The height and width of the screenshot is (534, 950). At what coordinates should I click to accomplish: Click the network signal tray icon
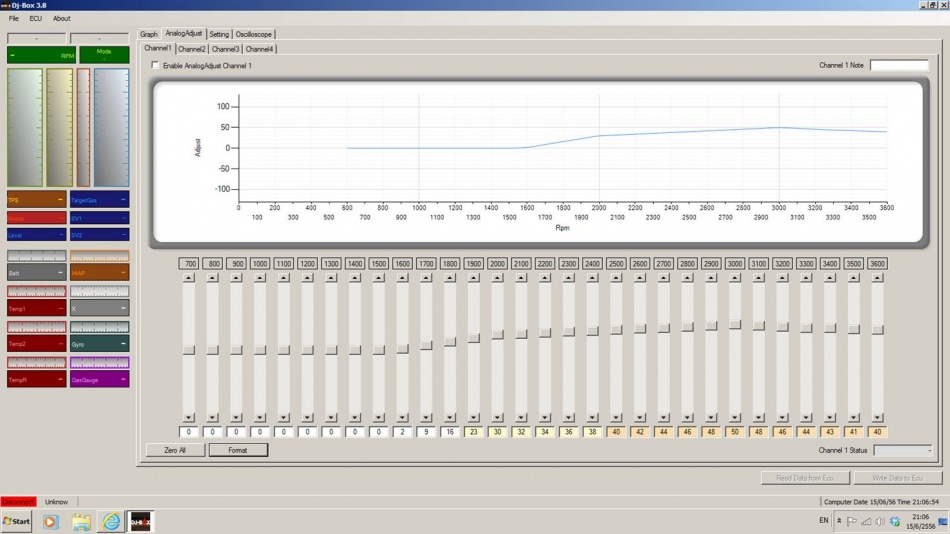coord(866,521)
